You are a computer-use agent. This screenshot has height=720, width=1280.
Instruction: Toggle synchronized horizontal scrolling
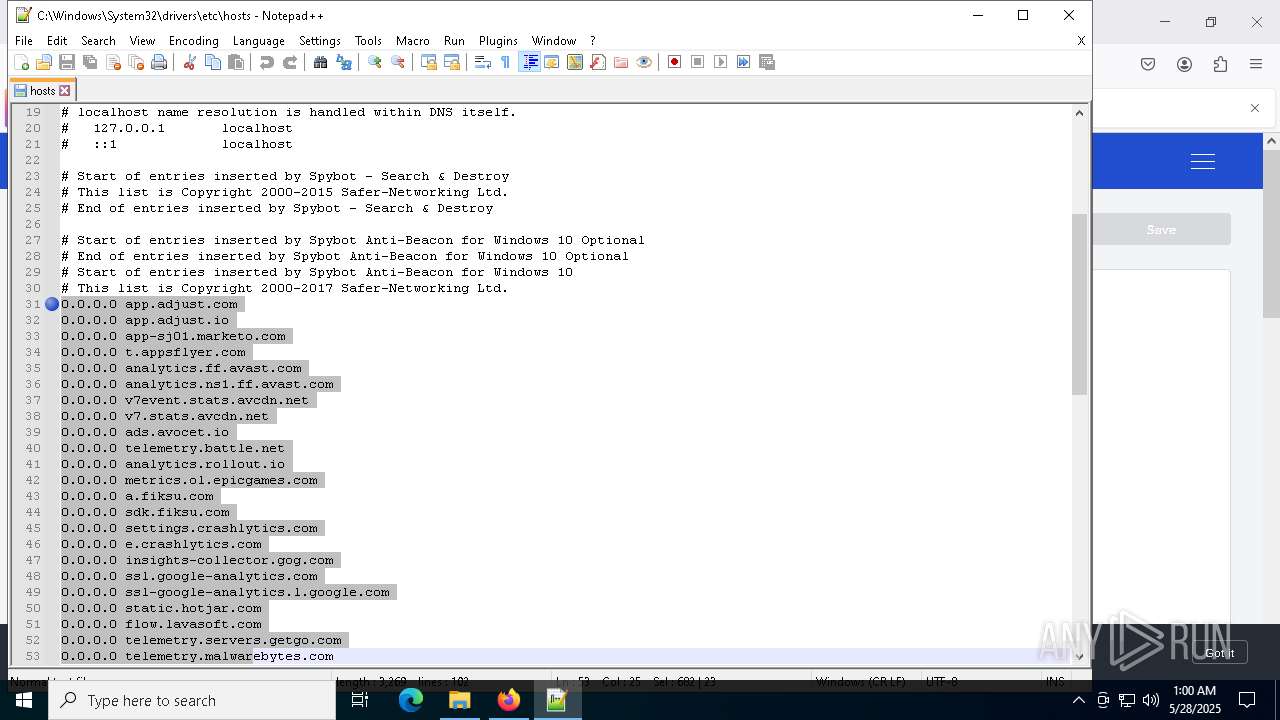tap(452, 62)
